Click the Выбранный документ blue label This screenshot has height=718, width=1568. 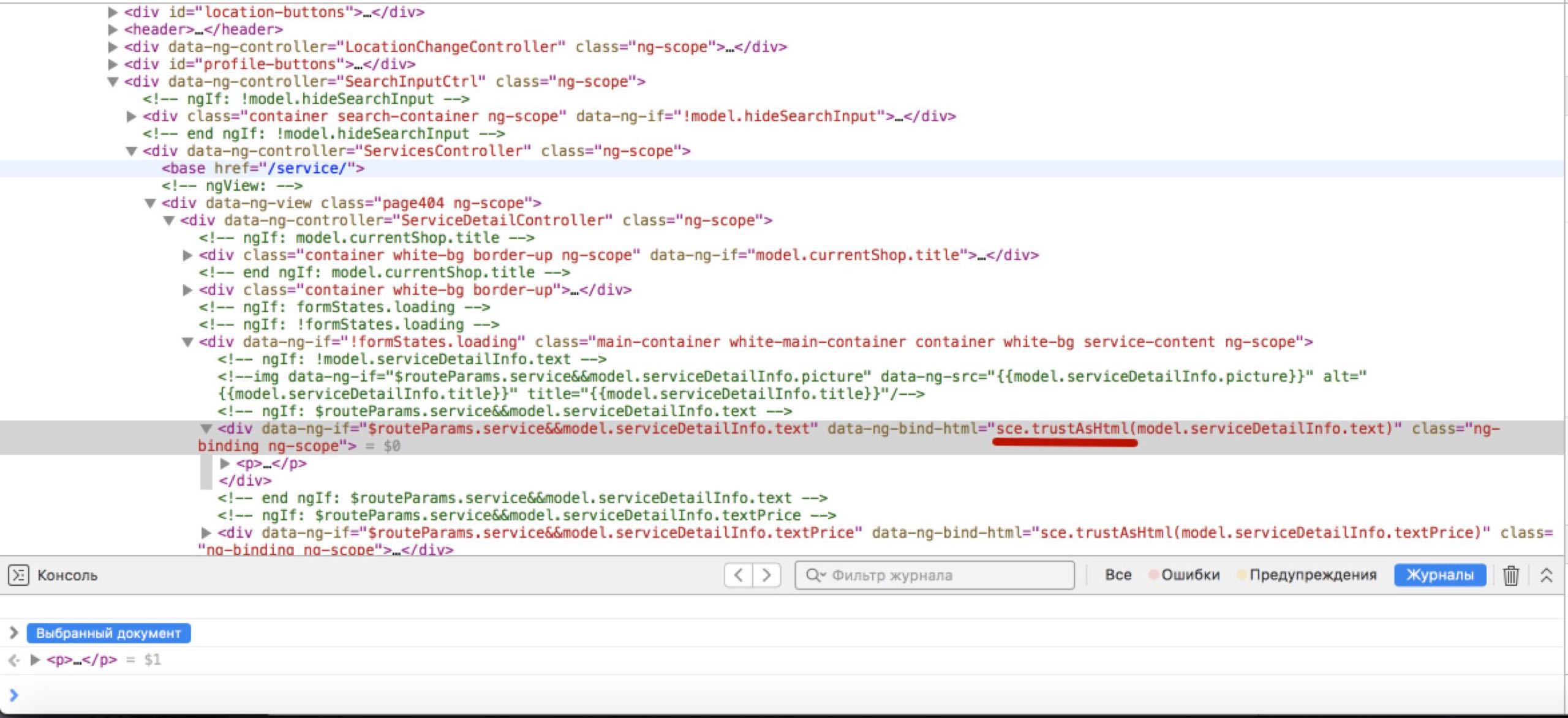coord(108,633)
